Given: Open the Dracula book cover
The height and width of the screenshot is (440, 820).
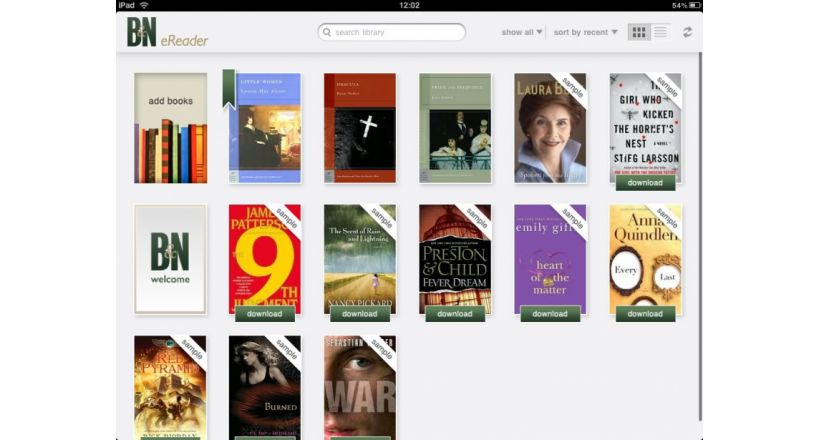Looking at the screenshot, I should point(360,128).
